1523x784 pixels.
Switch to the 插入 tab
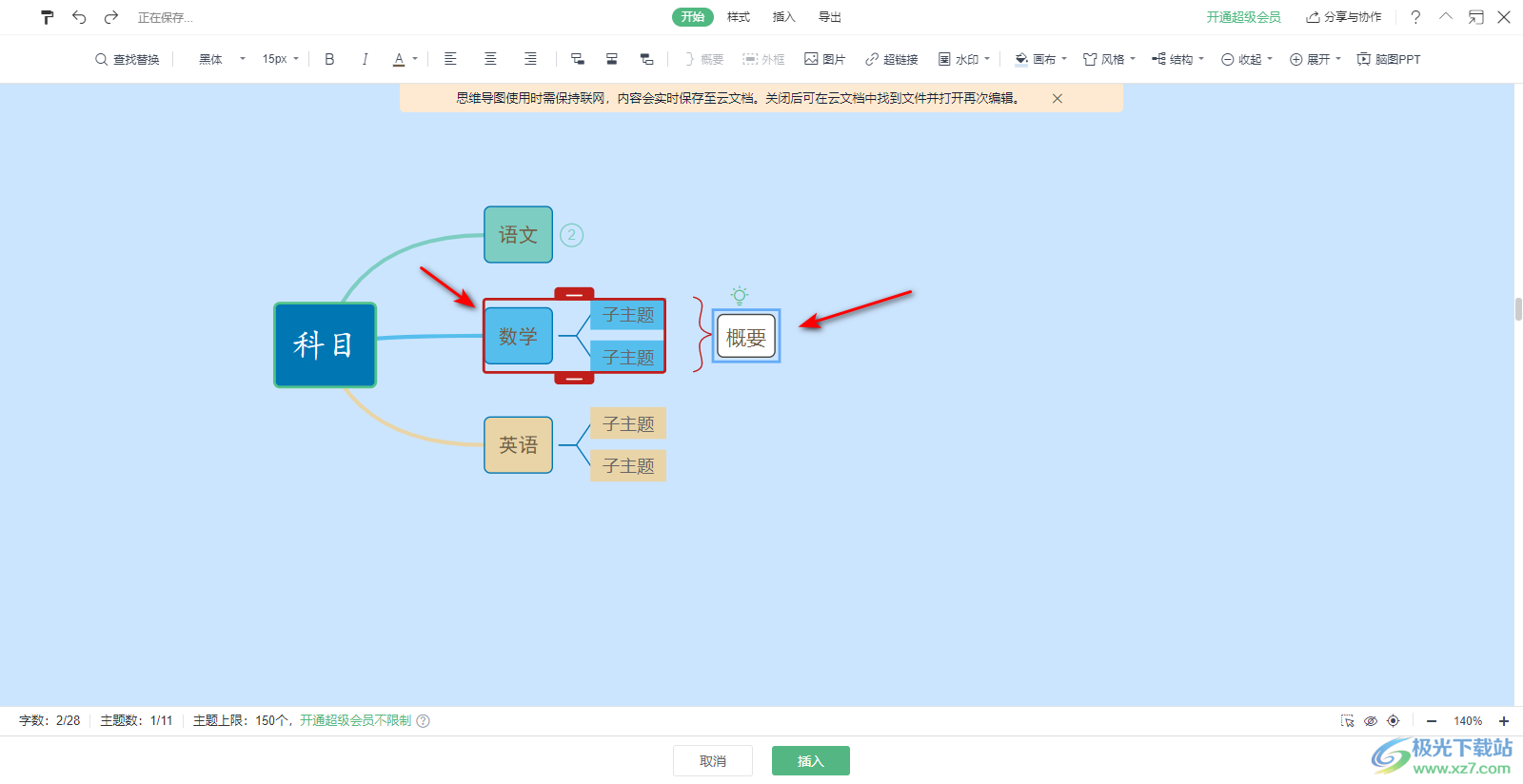coord(783,17)
